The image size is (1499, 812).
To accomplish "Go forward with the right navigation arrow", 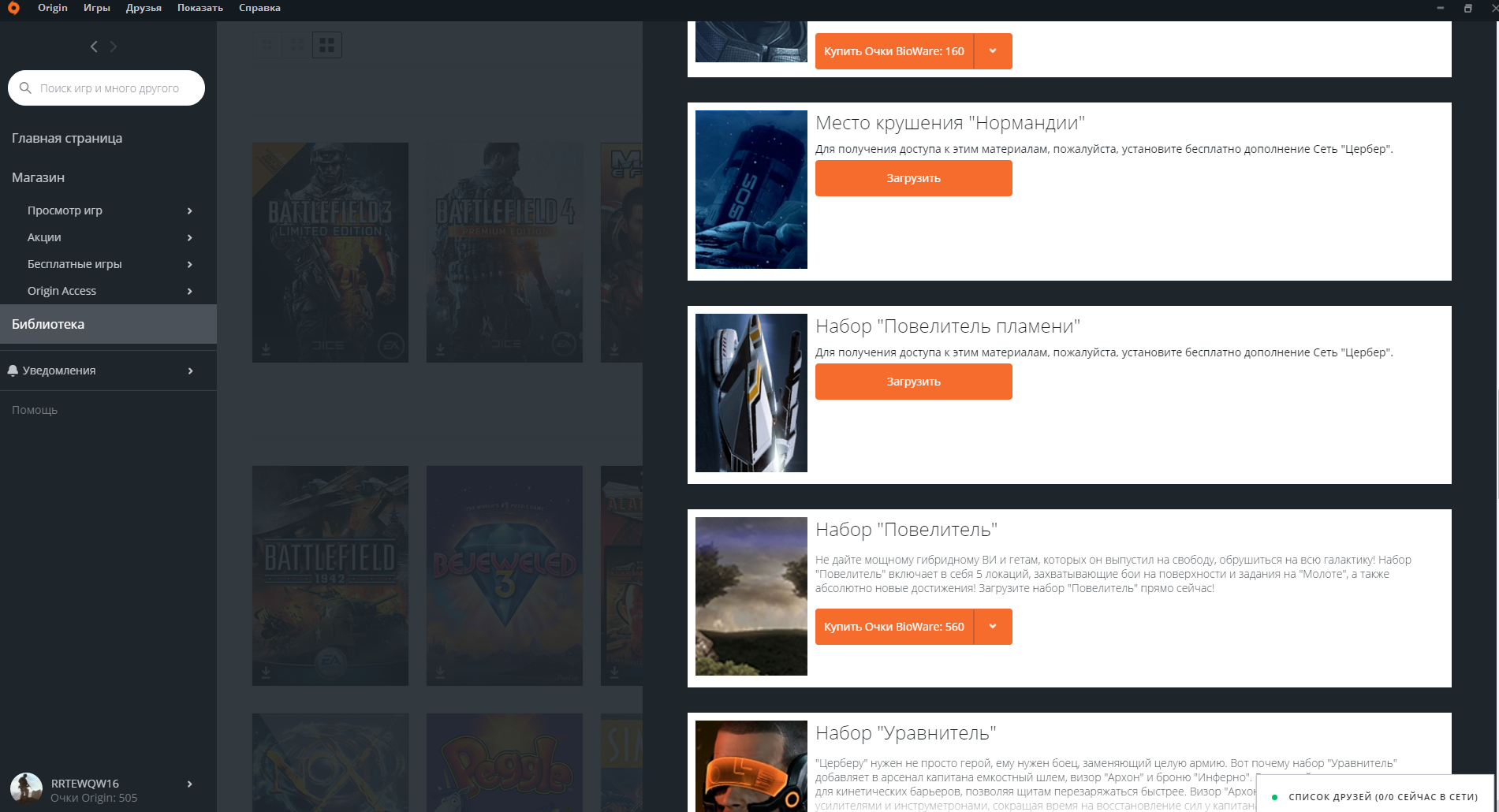I will click(114, 47).
